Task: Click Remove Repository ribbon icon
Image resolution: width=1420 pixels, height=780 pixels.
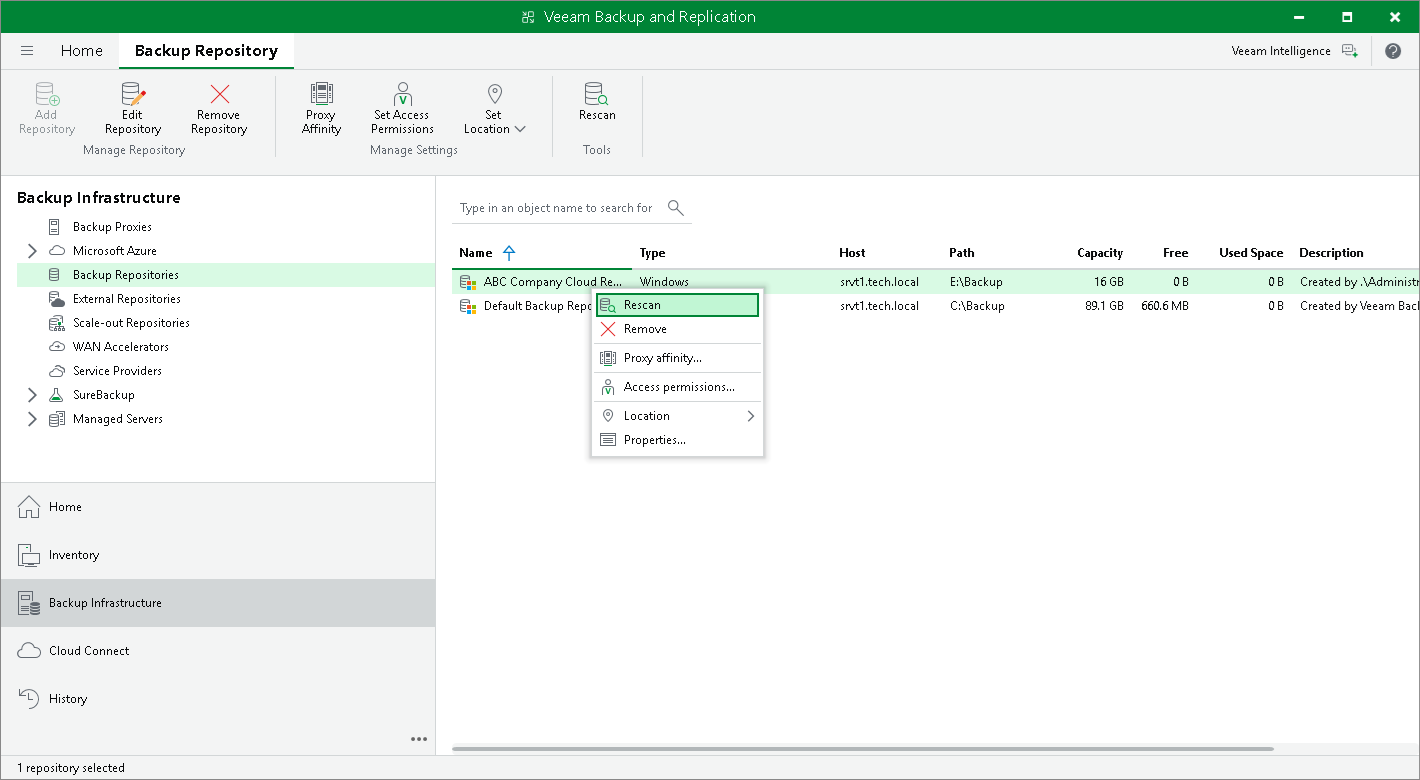Action: [219, 95]
